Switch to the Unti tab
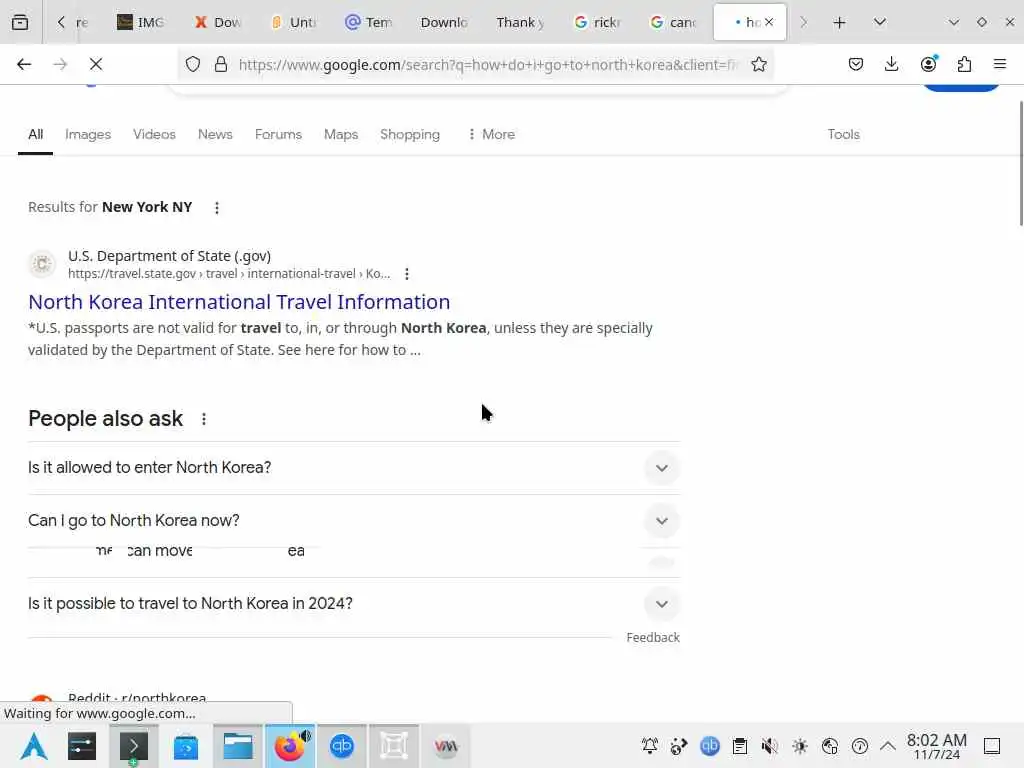Viewport: 1024px width, 768px height. click(293, 22)
